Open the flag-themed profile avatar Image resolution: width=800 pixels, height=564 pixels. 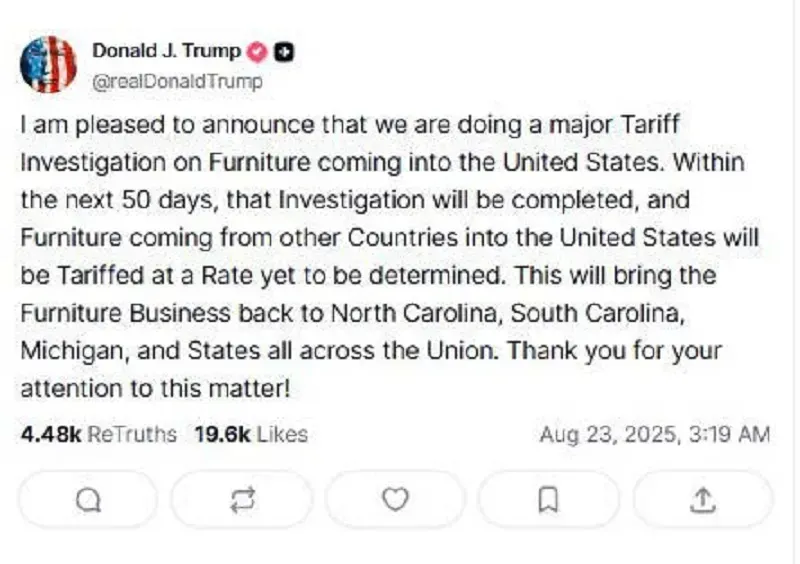point(48,65)
